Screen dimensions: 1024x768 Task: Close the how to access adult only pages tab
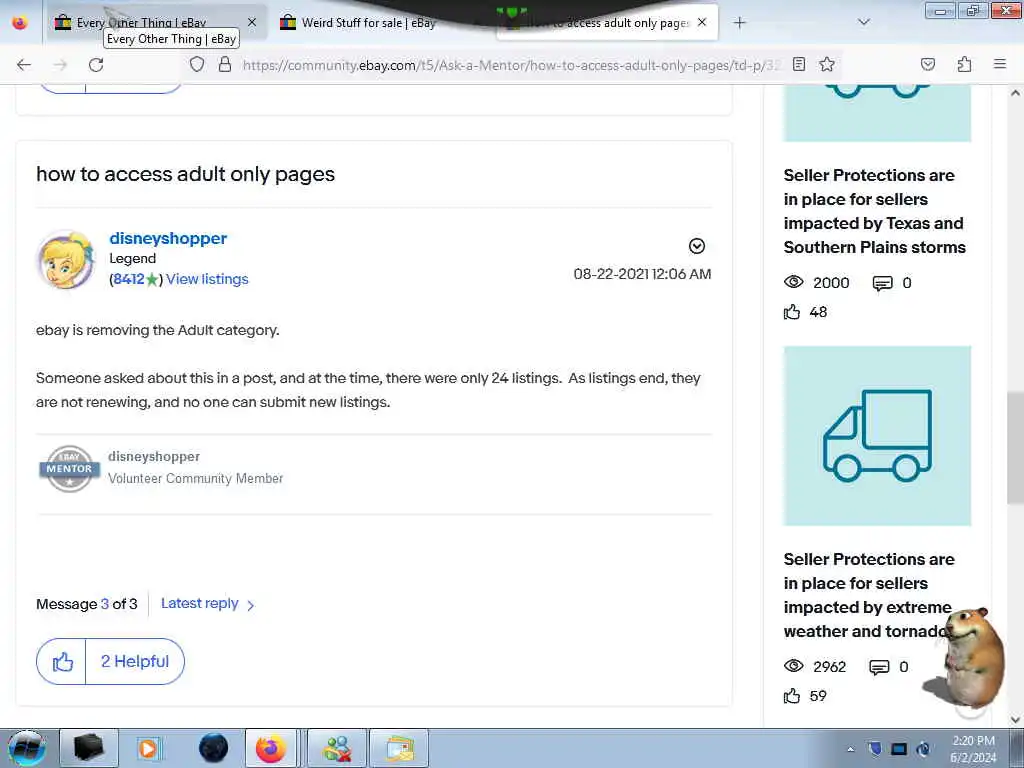click(702, 23)
